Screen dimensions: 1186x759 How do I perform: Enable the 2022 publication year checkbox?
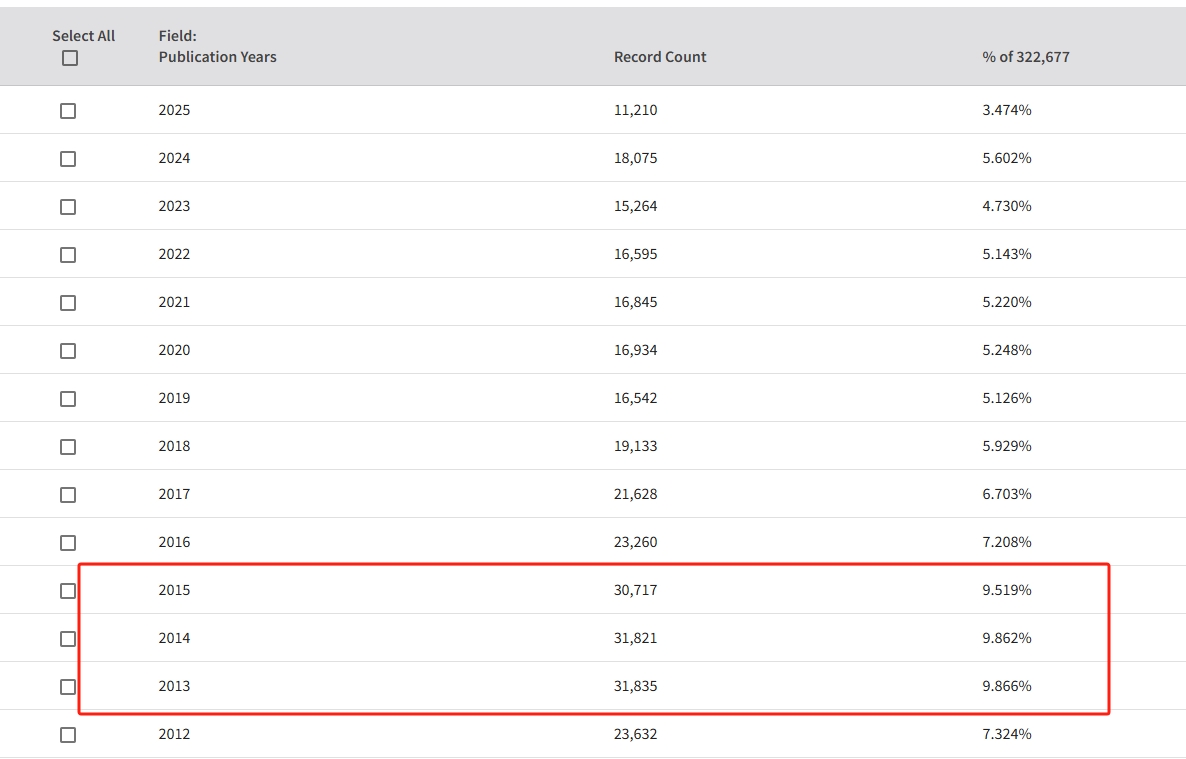point(68,255)
